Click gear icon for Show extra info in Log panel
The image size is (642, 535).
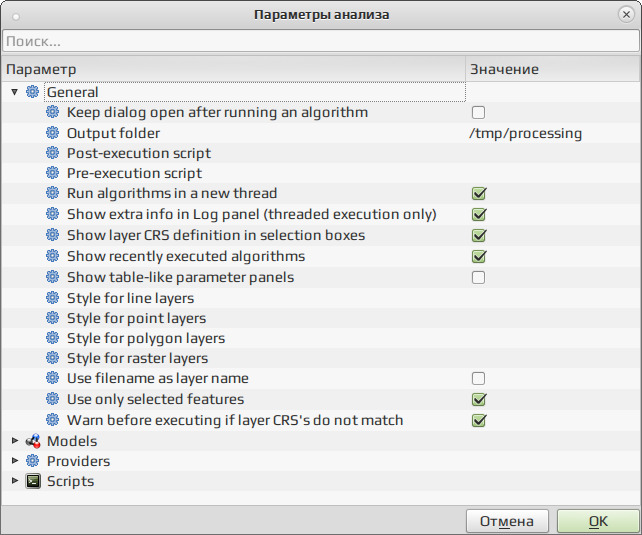click(x=52, y=214)
